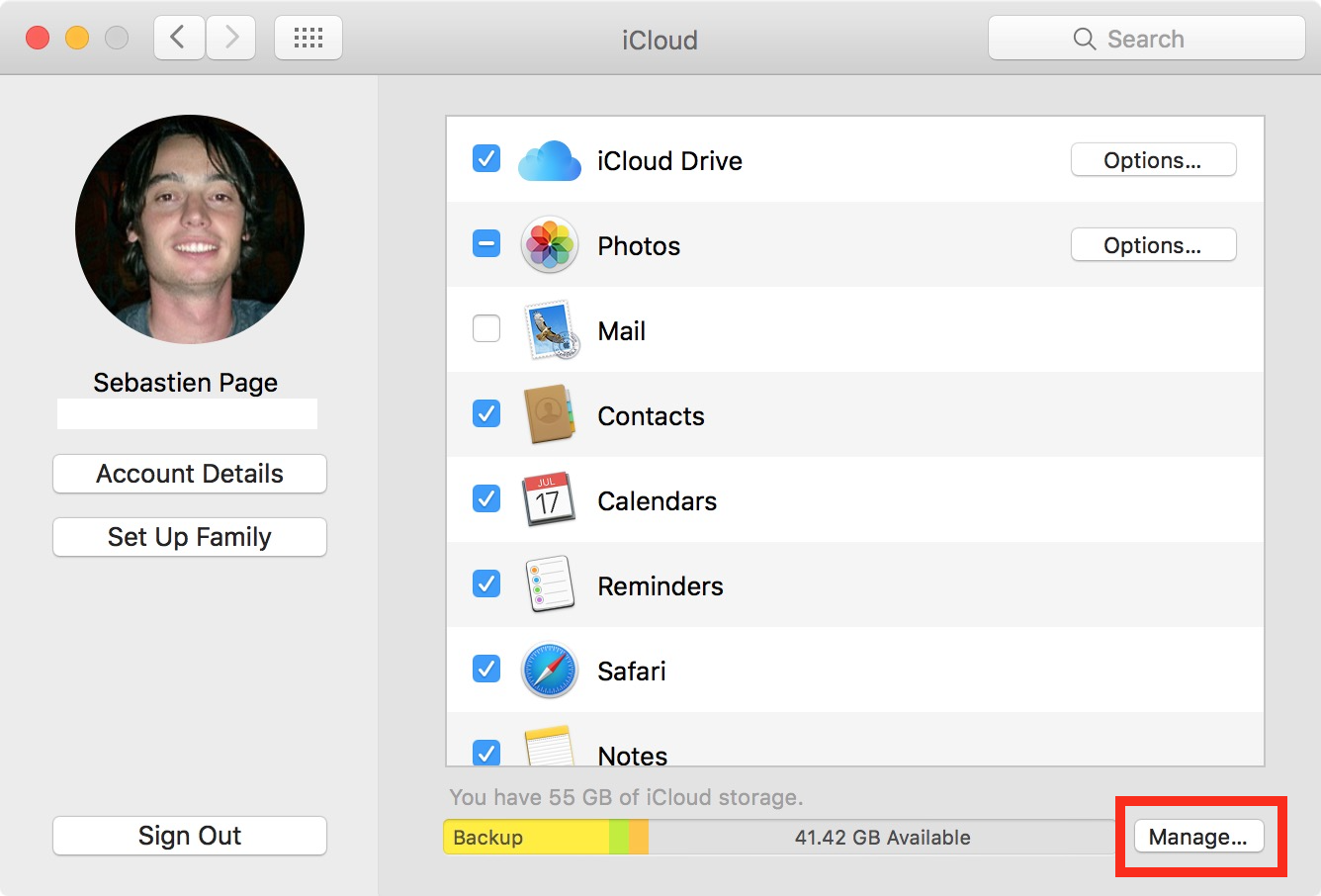Open Account Details
Viewport: 1321px width, 896px height.
pyautogui.click(x=190, y=474)
